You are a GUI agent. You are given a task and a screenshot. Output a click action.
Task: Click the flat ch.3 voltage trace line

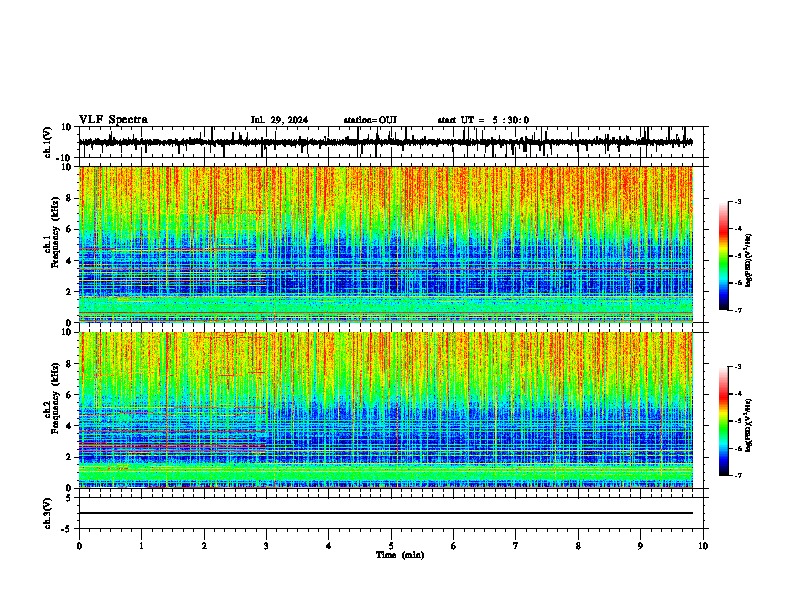pyautogui.click(x=386, y=513)
